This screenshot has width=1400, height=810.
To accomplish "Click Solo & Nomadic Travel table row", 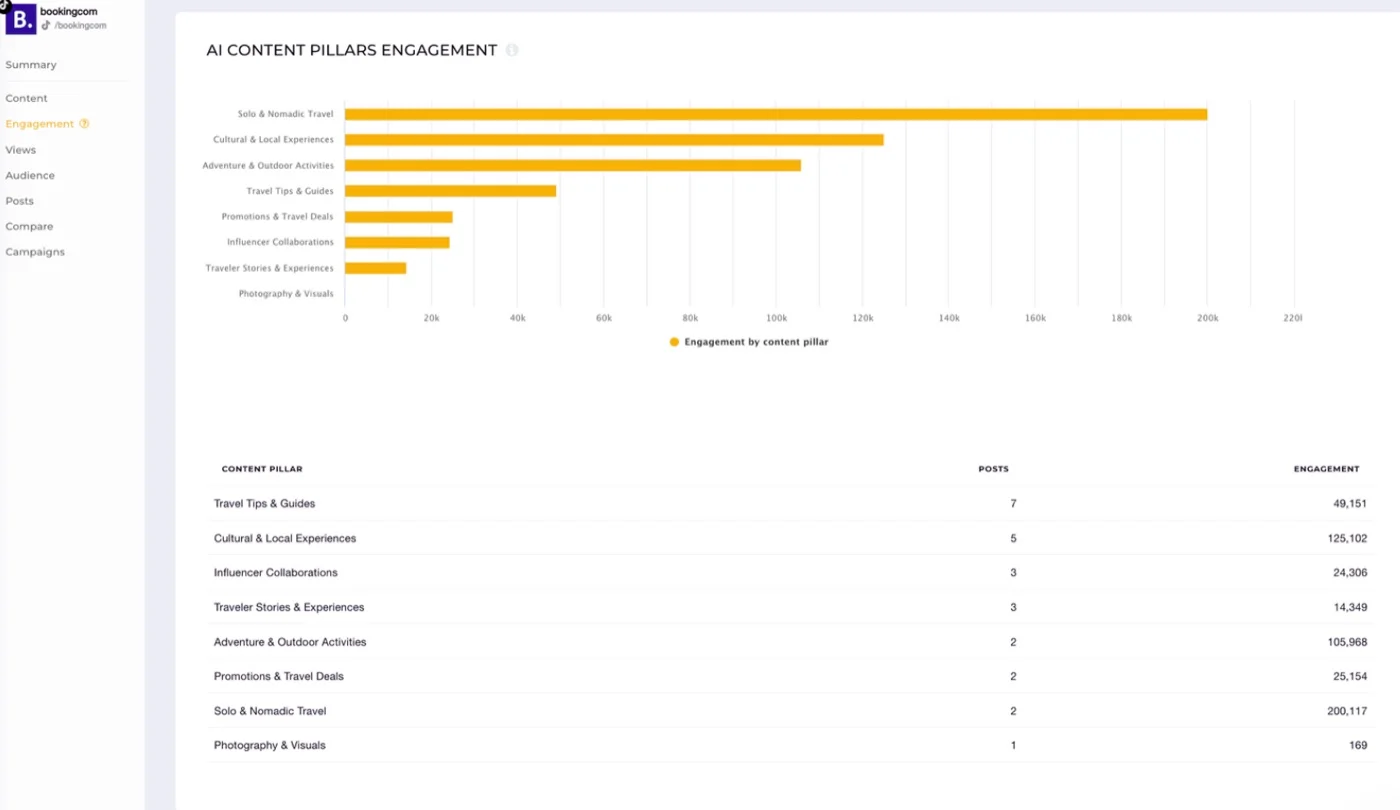I will pos(790,711).
